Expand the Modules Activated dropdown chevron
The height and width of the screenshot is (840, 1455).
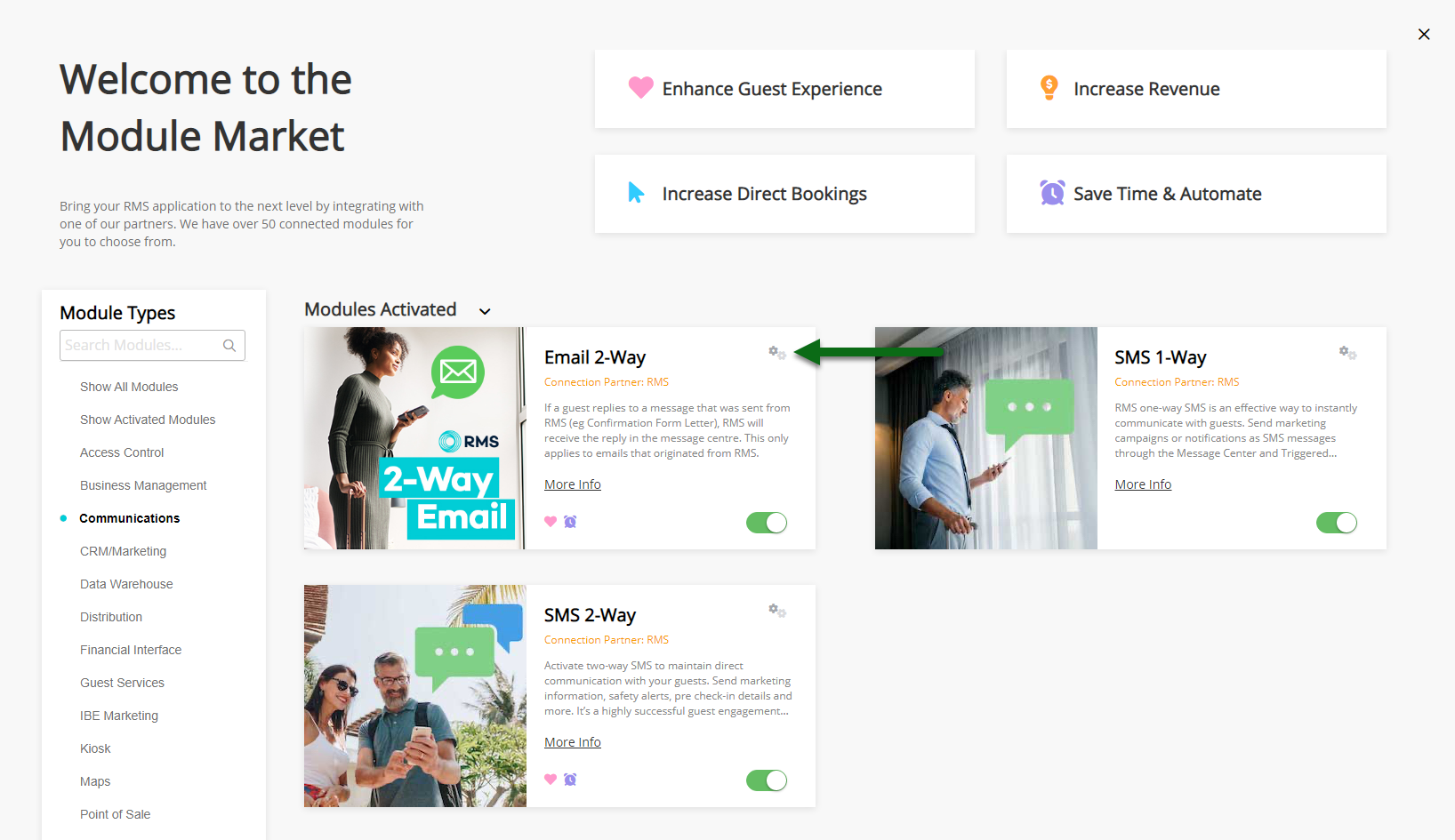(485, 311)
